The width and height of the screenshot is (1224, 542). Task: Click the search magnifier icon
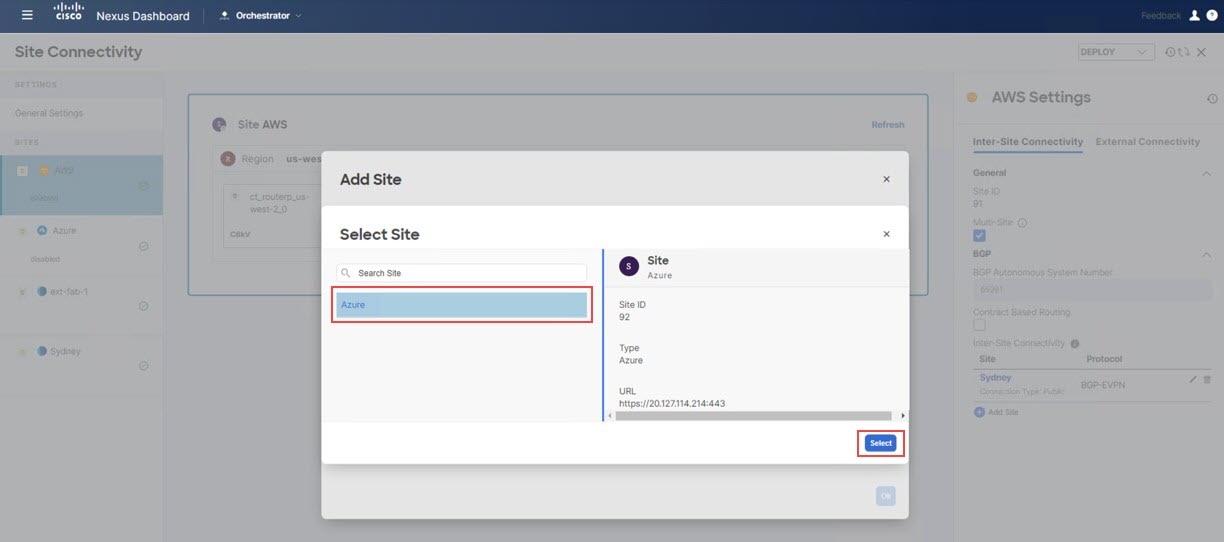347,273
